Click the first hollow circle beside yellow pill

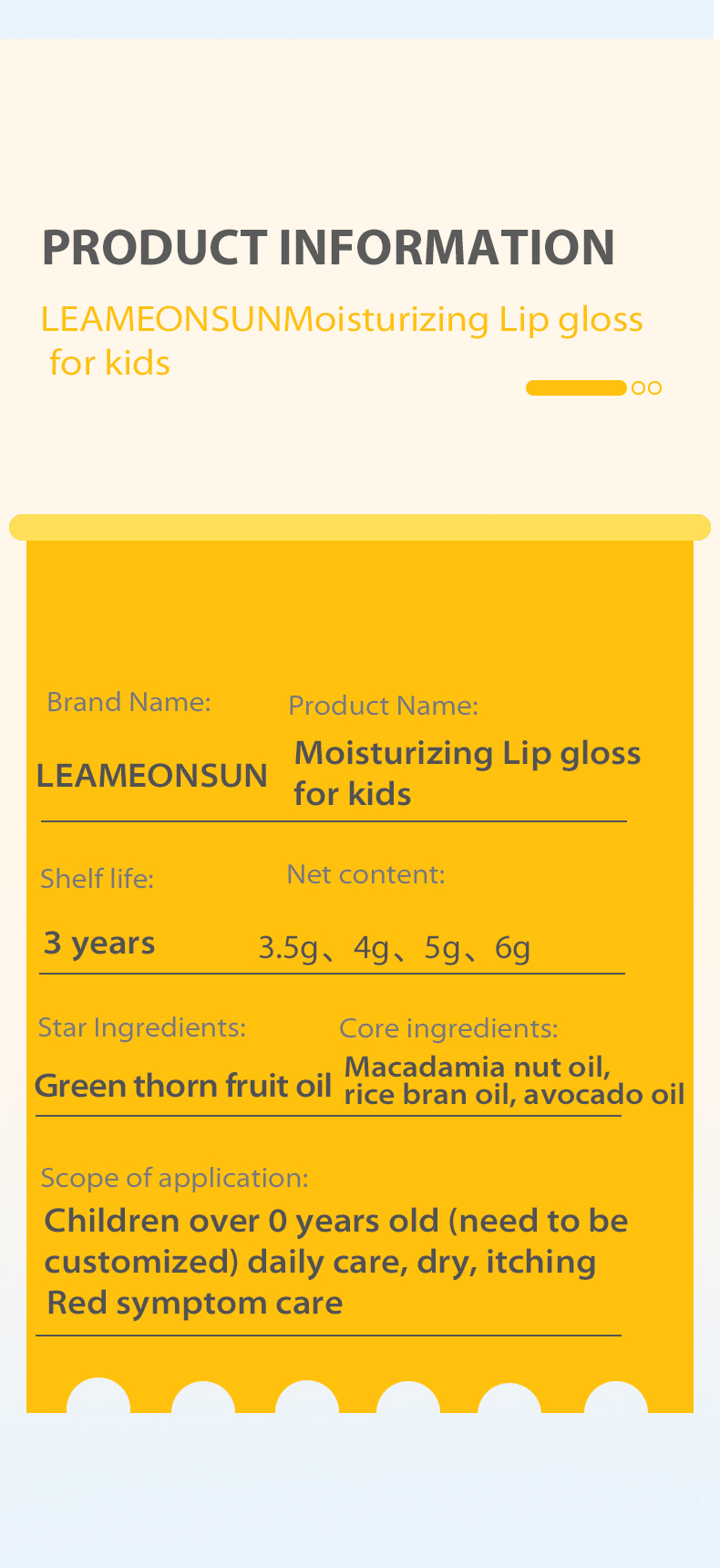click(639, 387)
